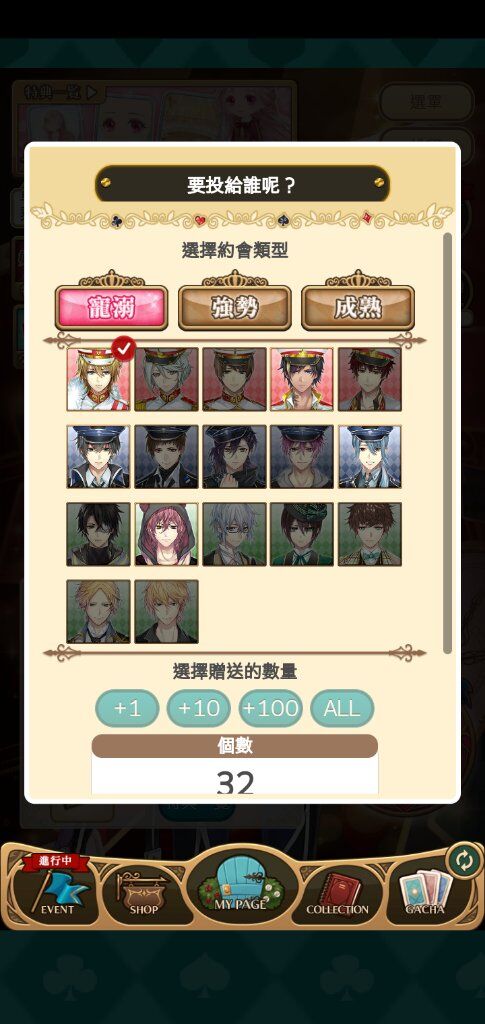Add one with the +1 button
Screen dimensions: 485x1024
click(127, 708)
